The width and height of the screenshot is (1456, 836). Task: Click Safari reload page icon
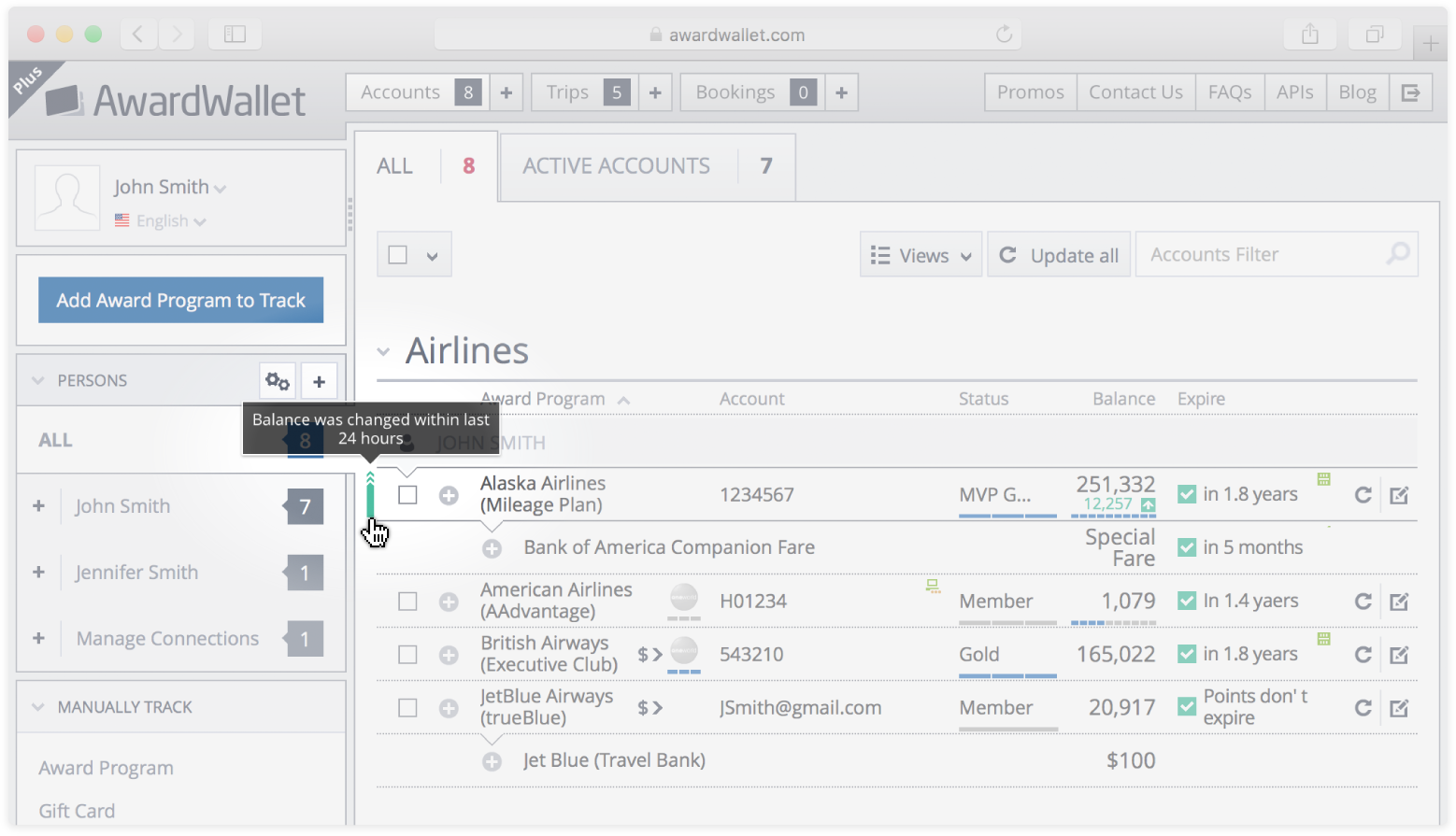1004,35
